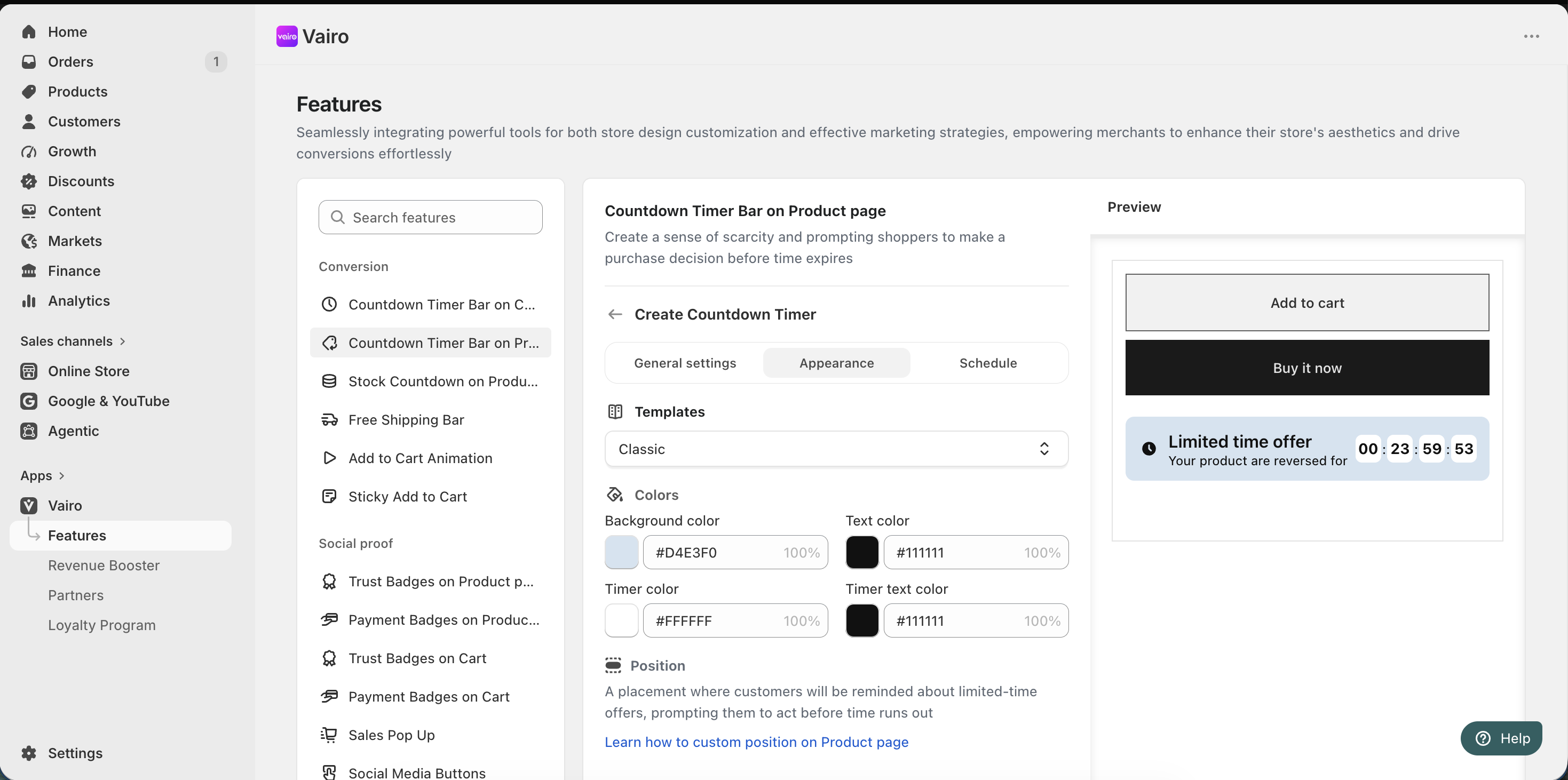The image size is (1568, 780).
Task: Open Finance bank icon
Action: point(29,270)
